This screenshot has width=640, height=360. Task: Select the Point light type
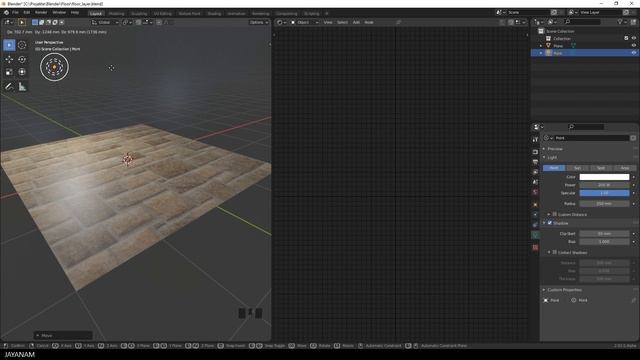click(554, 168)
